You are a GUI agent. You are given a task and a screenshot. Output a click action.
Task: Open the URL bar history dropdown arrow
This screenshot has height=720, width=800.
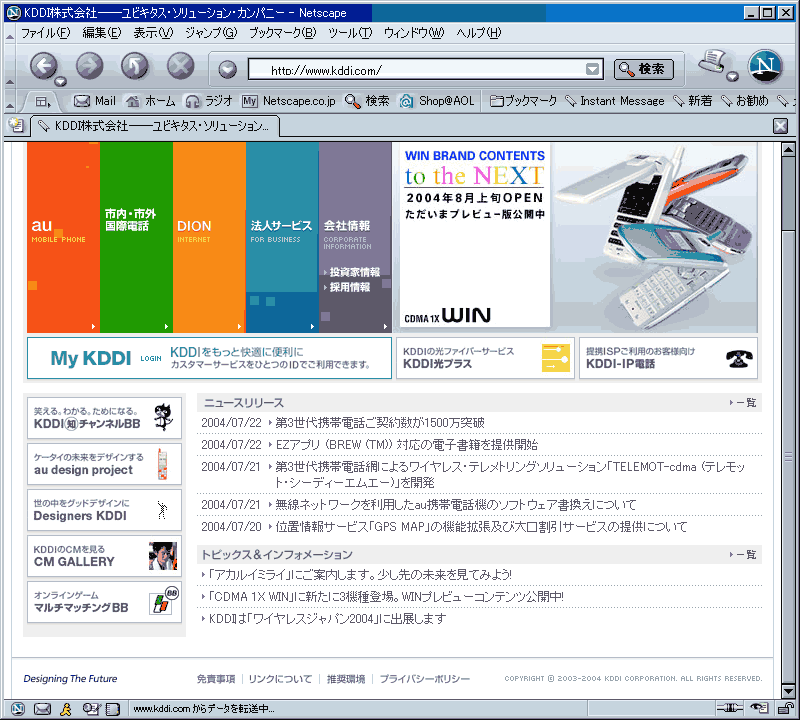click(592, 69)
